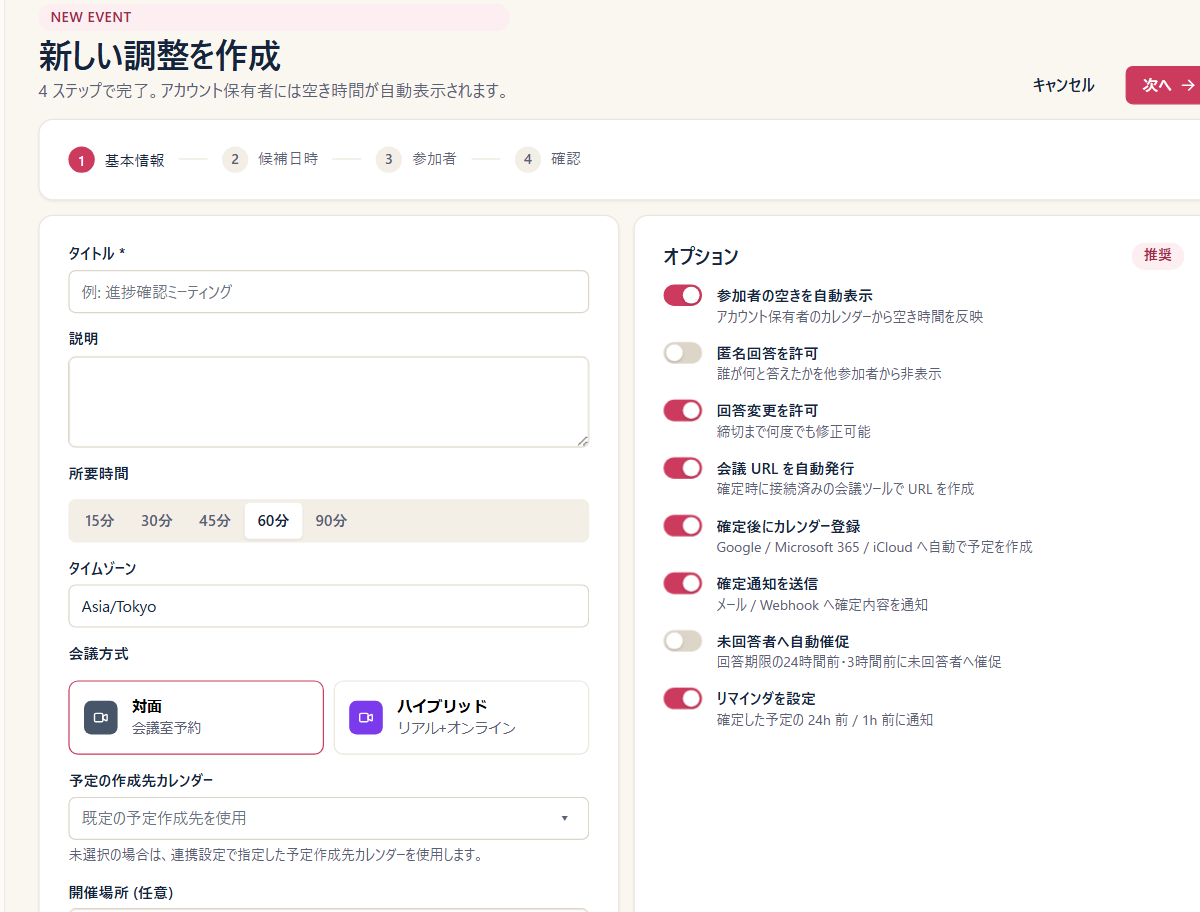Select 90分 duration

pyautogui.click(x=332, y=521)
